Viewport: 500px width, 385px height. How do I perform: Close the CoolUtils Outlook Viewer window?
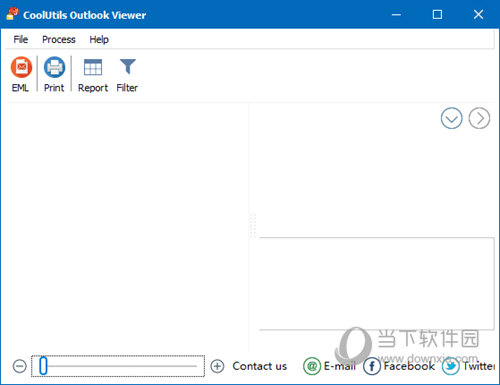478,14
